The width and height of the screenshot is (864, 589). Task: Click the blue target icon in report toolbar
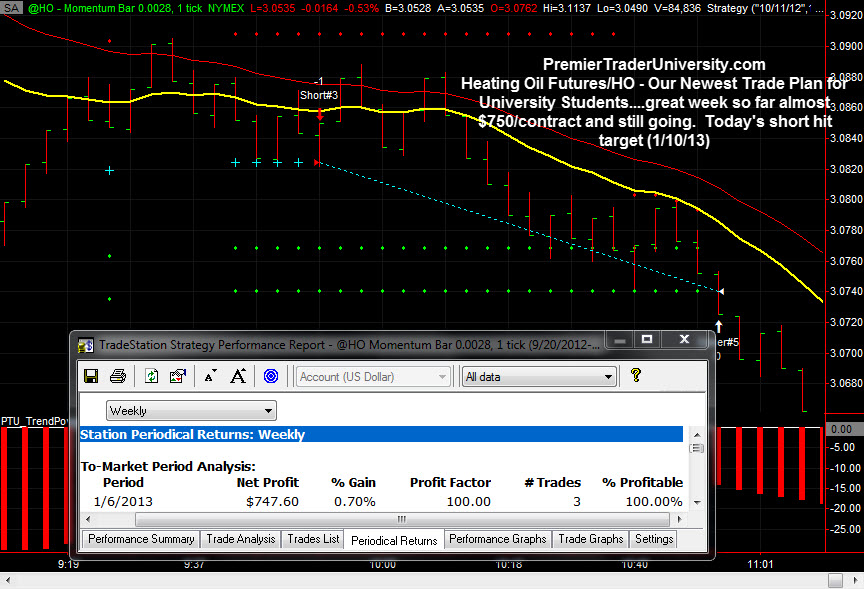pyautogui.click(x=271, y=376)
